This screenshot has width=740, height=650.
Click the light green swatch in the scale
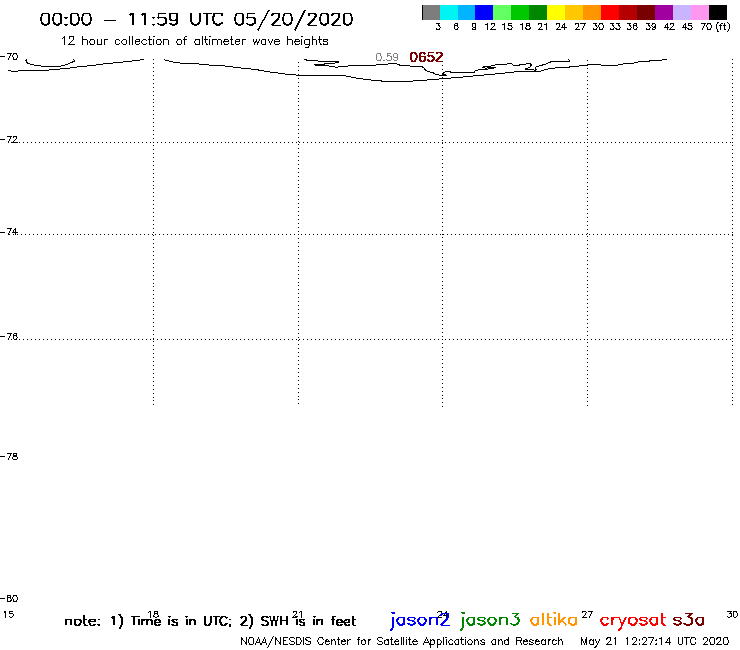tap(502, 12)
